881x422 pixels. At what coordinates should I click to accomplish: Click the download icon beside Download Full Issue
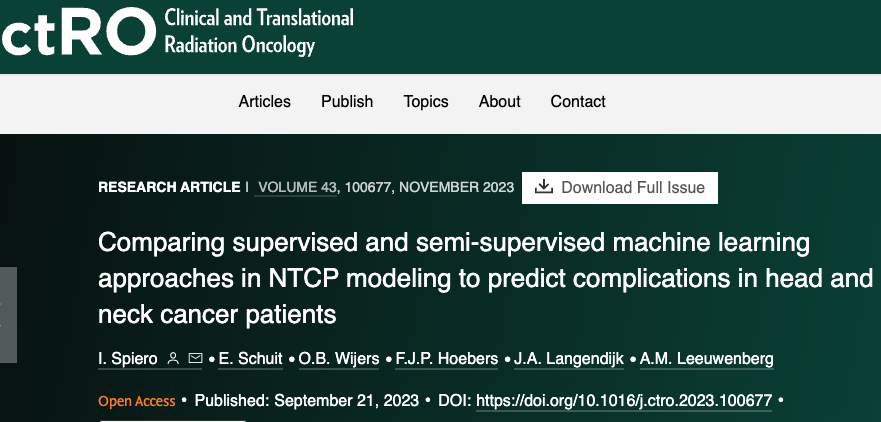pos(544,187)
